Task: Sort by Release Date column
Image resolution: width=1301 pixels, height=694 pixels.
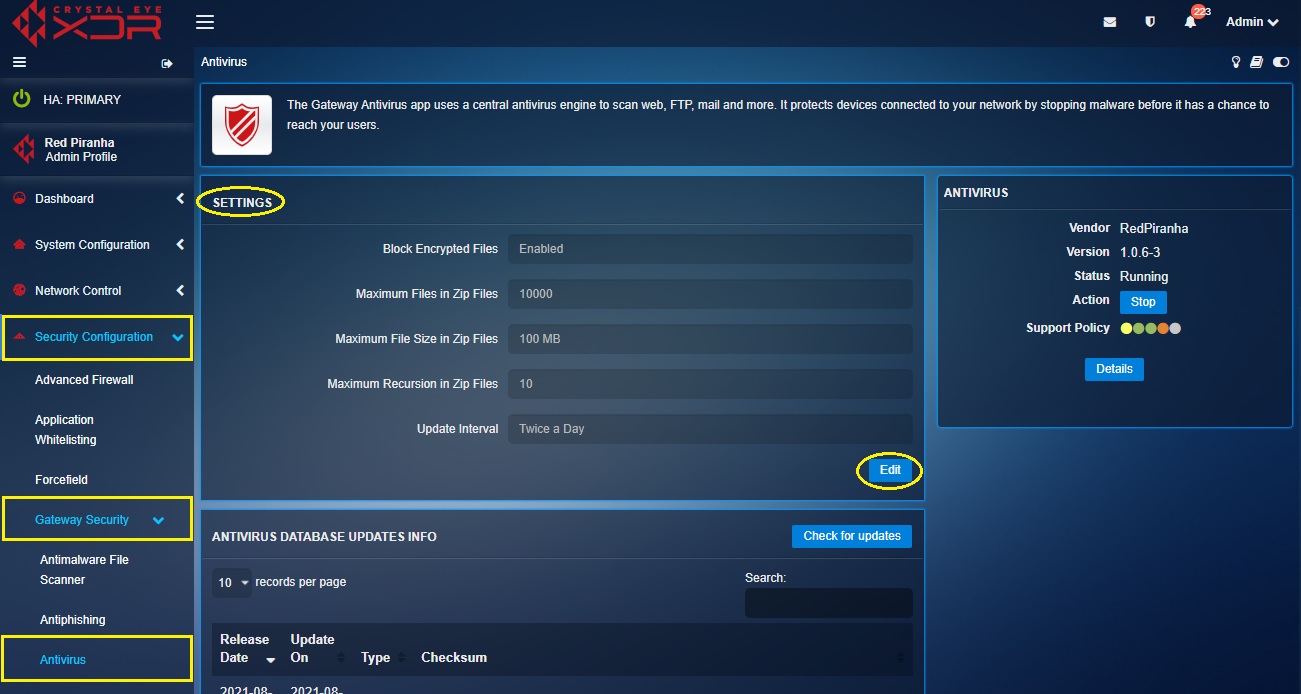Action: pos(247,649)
